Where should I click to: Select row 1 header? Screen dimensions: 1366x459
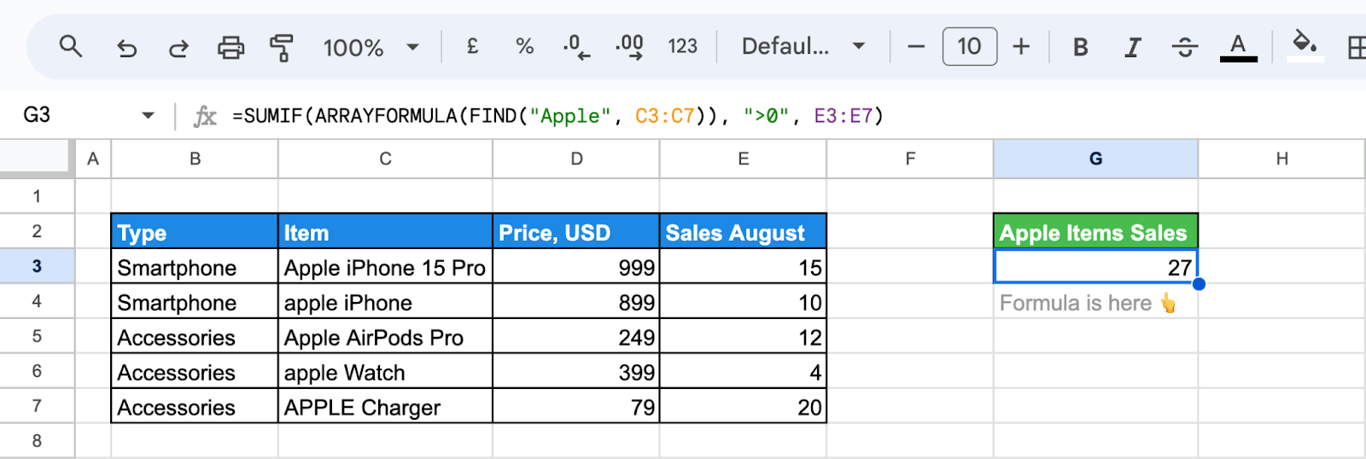coord(37,196)
